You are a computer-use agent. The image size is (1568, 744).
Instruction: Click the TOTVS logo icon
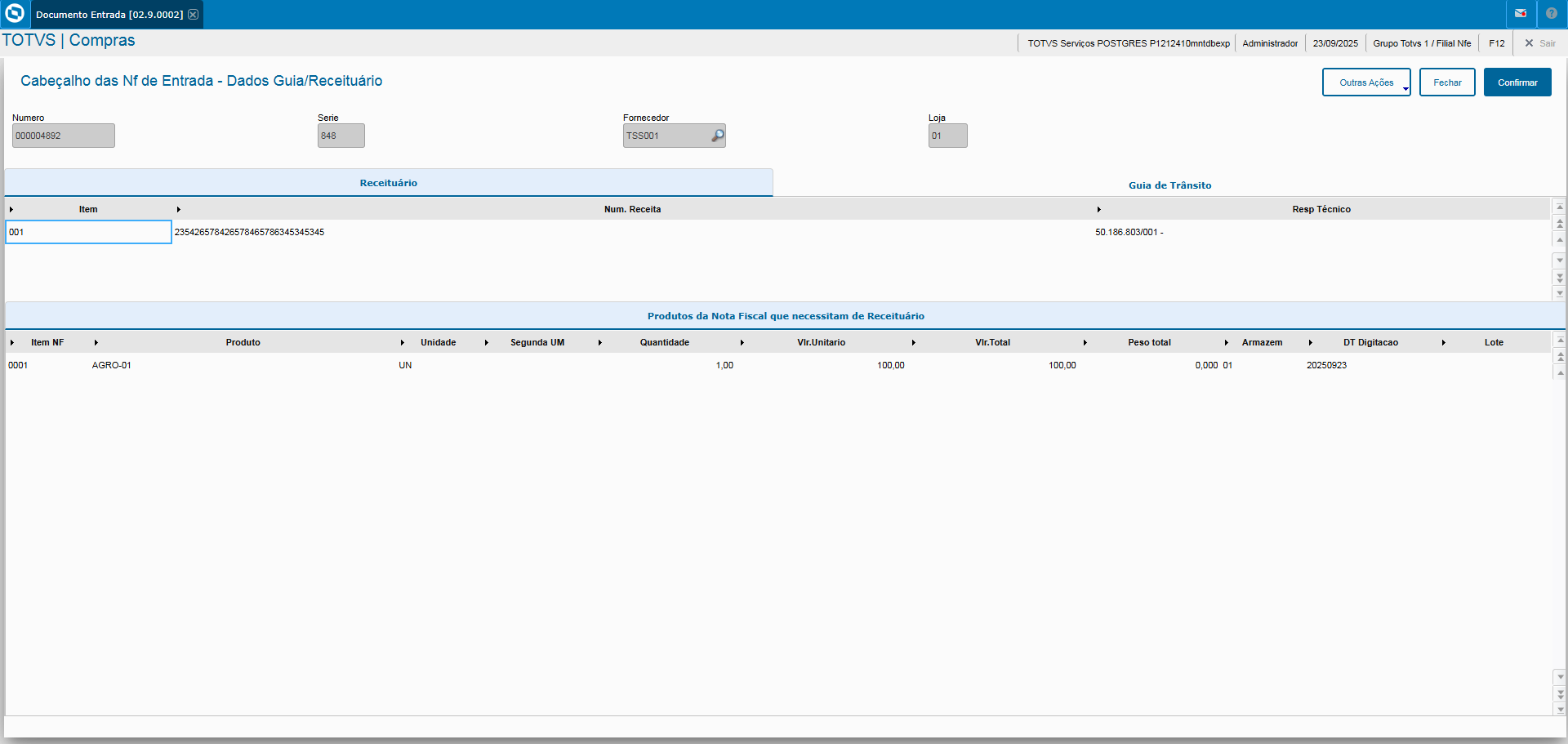pos(15,14)
